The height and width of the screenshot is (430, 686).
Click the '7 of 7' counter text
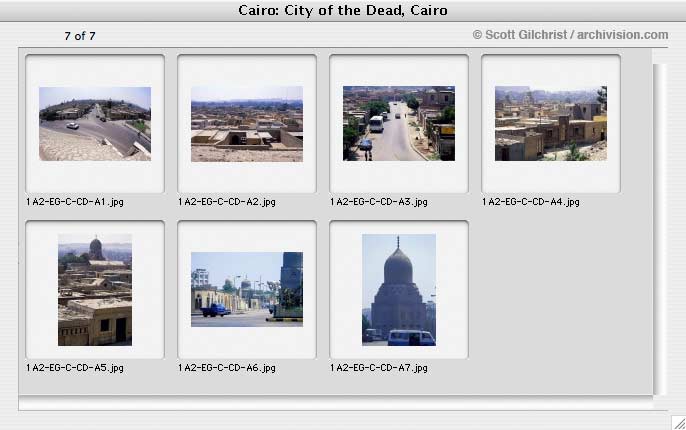tap(80, 36)
